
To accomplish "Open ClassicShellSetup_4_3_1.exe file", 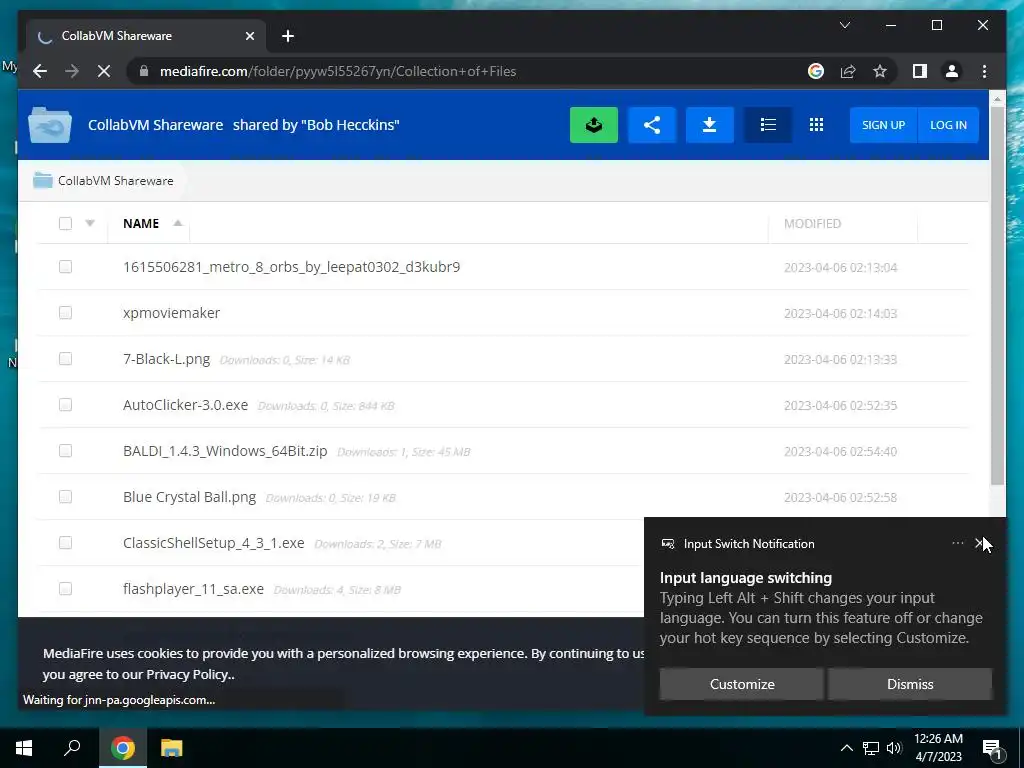I will pos(214,543).
